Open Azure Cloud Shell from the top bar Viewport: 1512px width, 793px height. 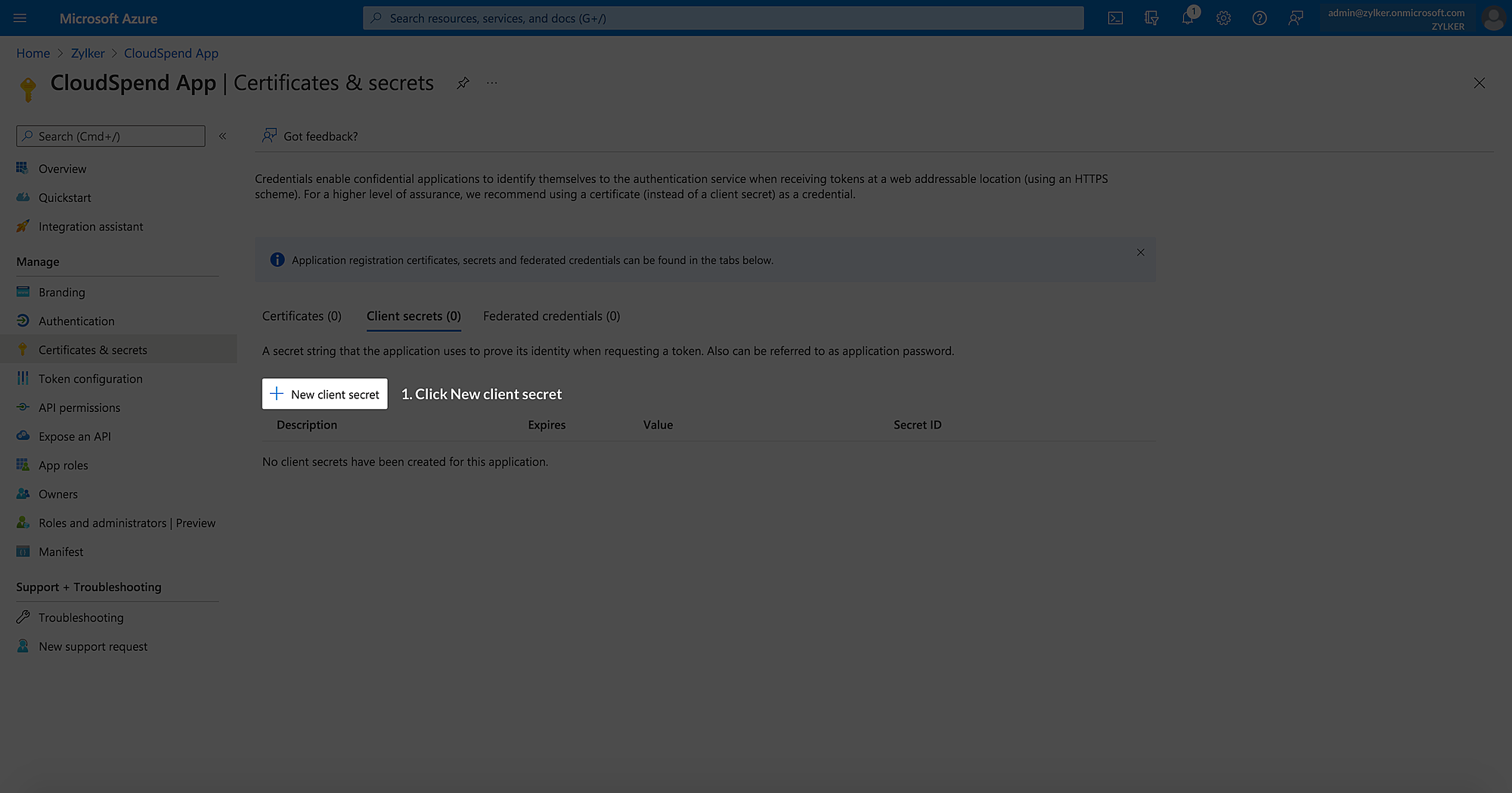click(x=1115, y=17)
